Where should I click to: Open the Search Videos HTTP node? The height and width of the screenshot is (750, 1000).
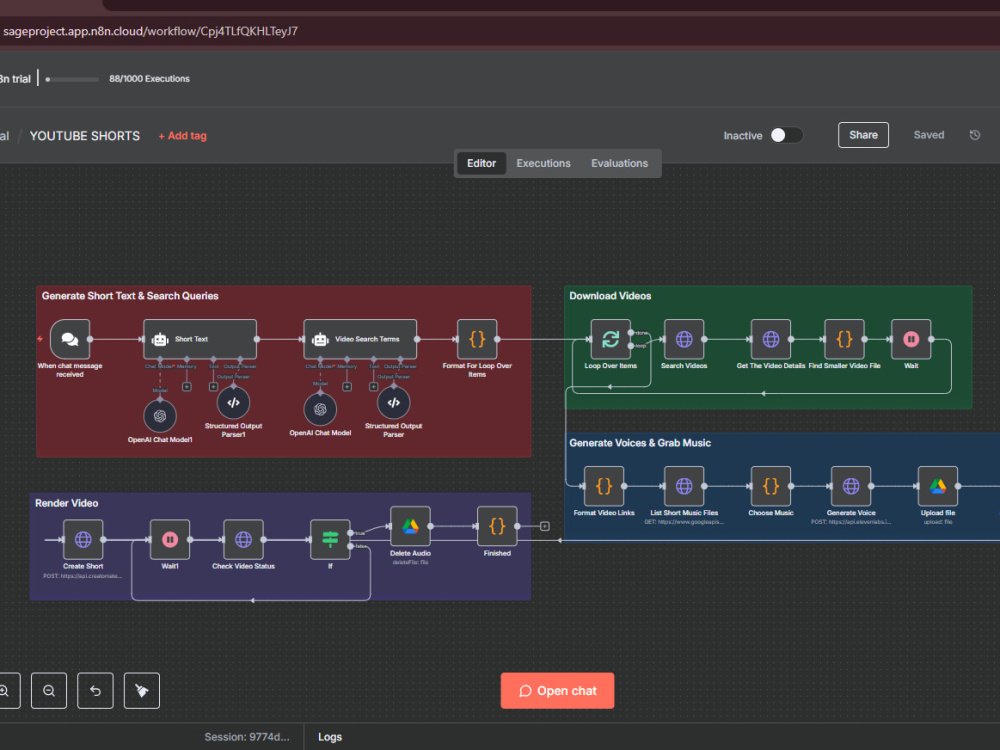point(684,339)
